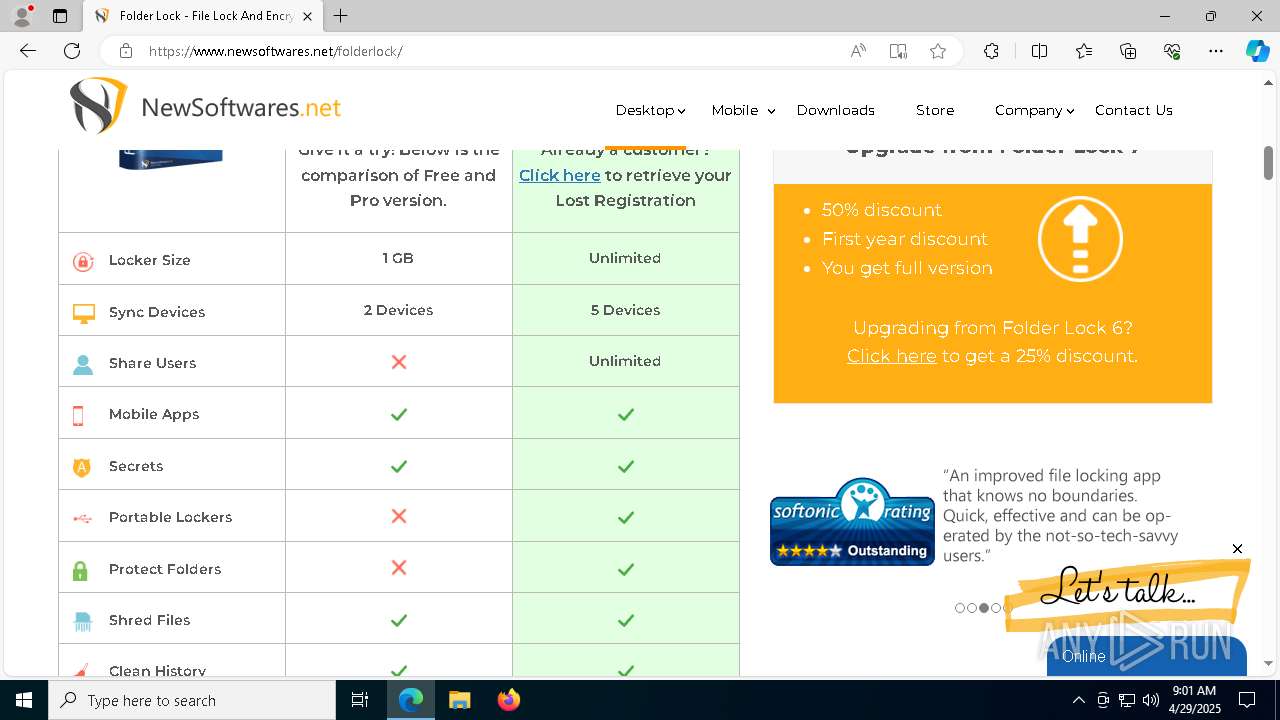Add this page to favorites star
Image resolution: width=1280 pixels, height=720 pixels.
938,51
